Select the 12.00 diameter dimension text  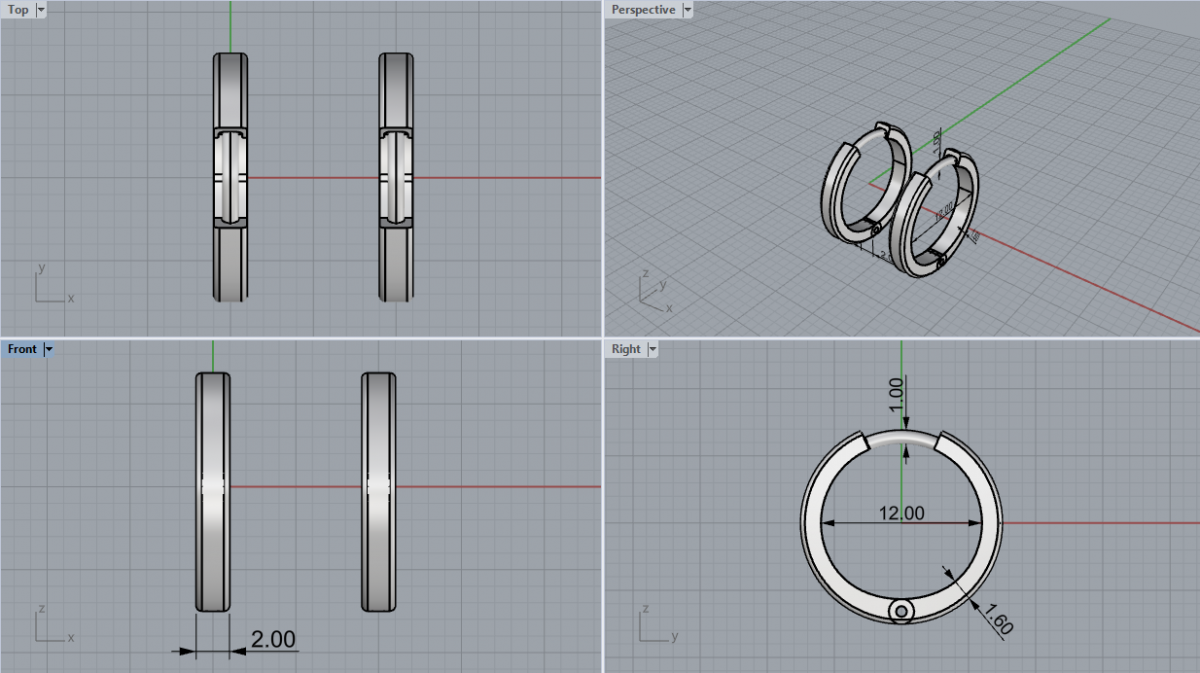(x=901, y=513)
